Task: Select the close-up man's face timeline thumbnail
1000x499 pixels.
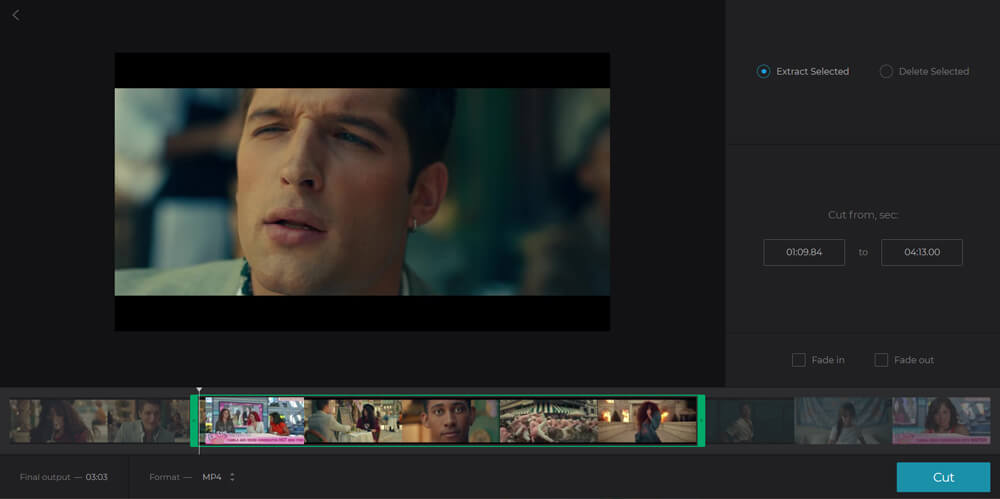Action: tap(451, 421)
